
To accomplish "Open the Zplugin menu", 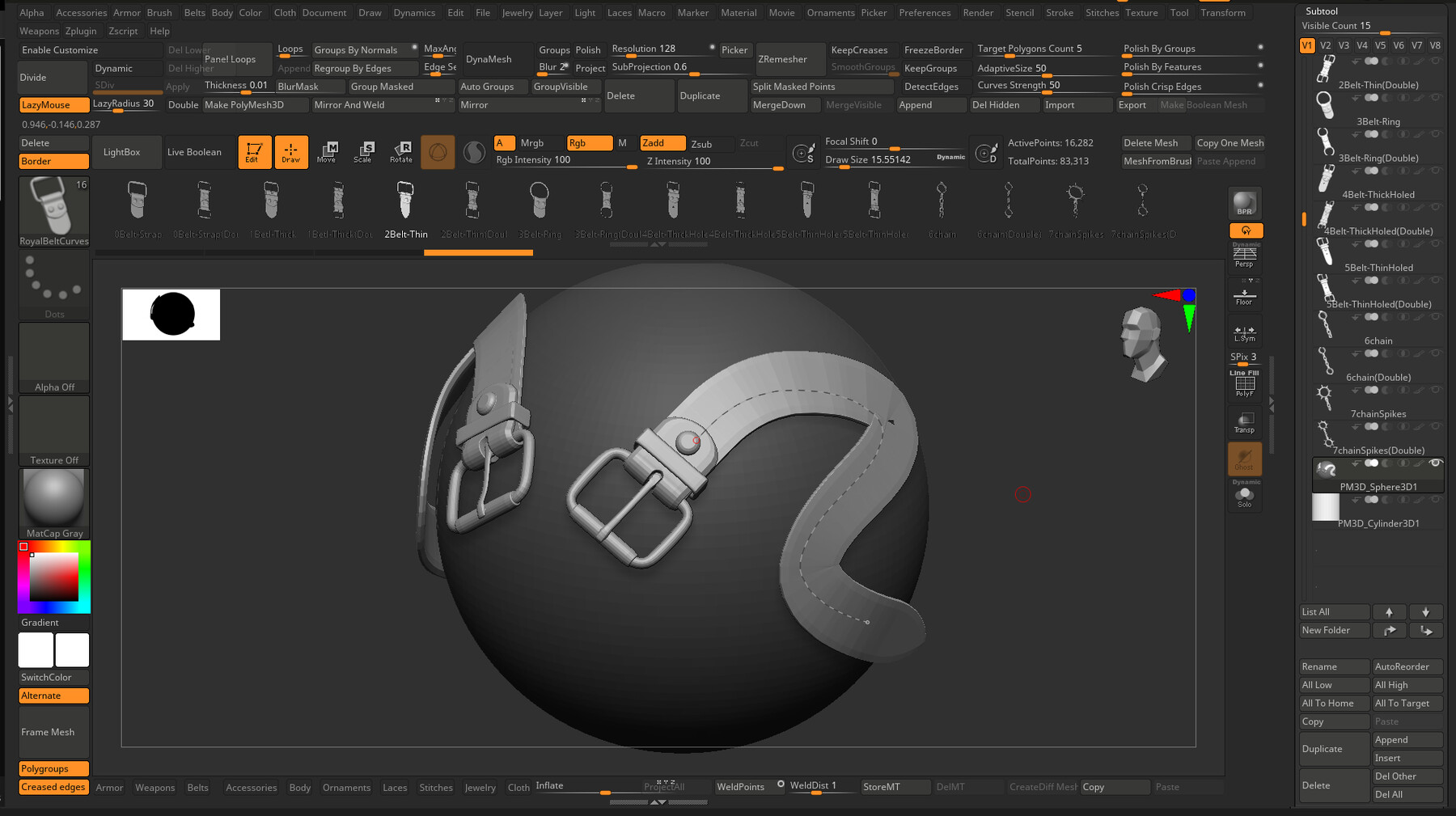I will [x=81, y=31].
